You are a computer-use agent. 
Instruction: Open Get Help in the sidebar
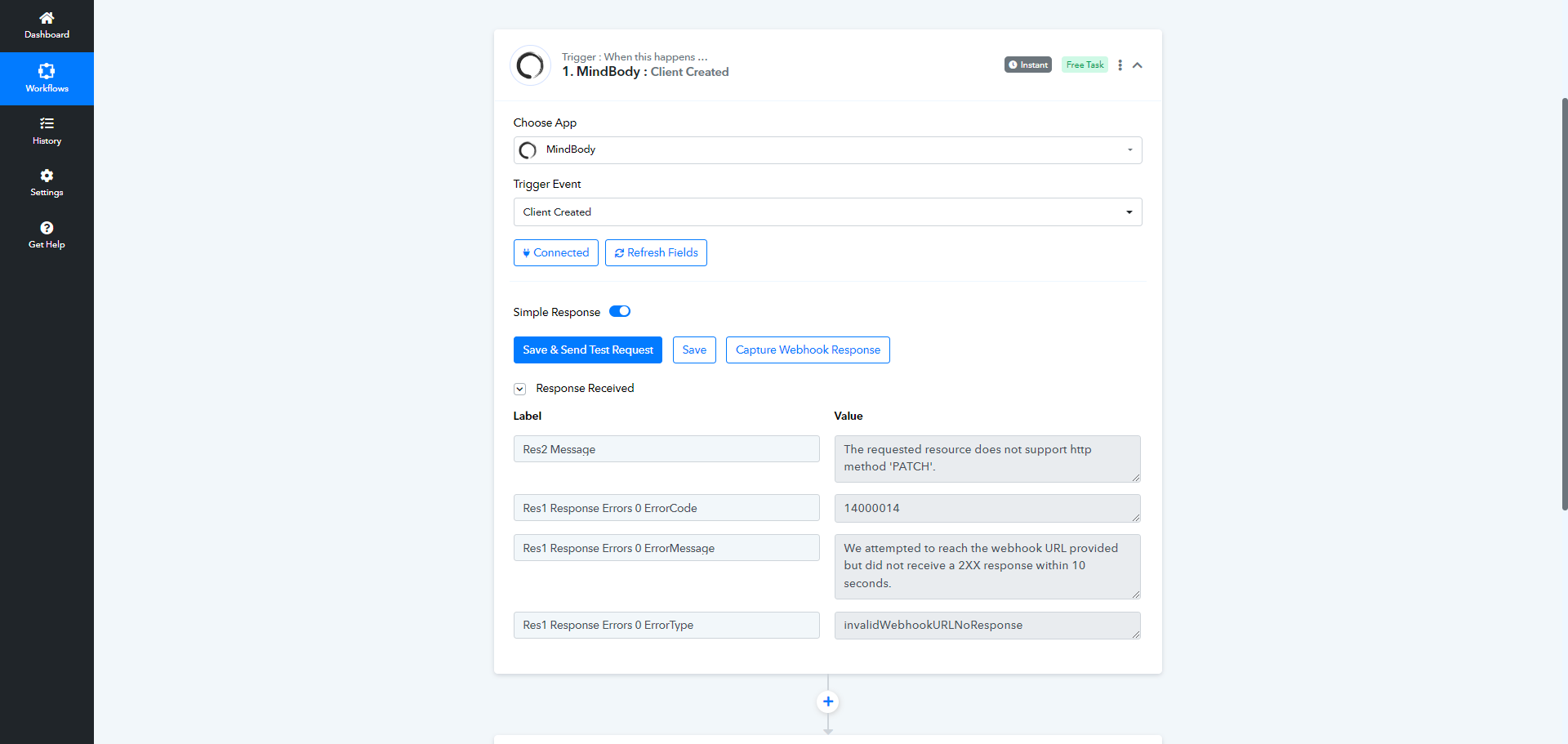(x=47, y=235)
